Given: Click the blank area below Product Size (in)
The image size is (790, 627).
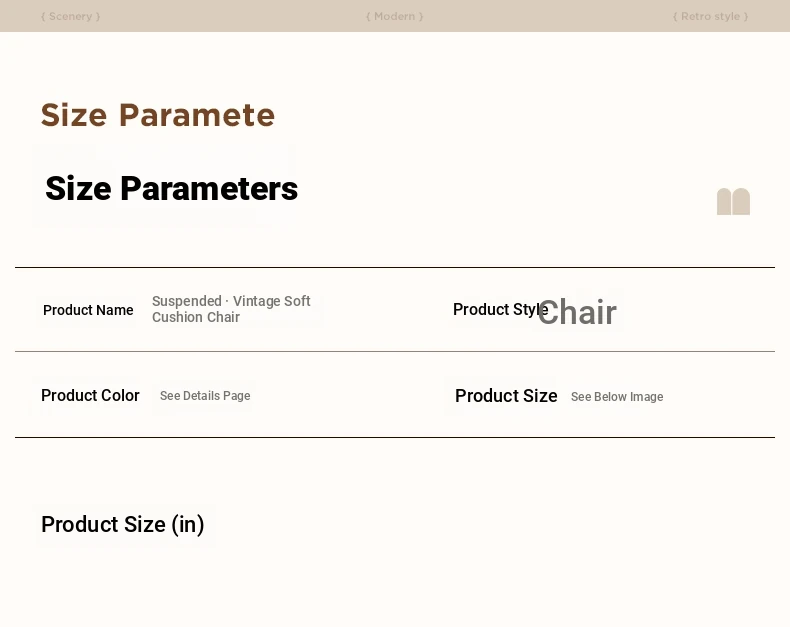Looking at the screenshot, I should [394, 590].
